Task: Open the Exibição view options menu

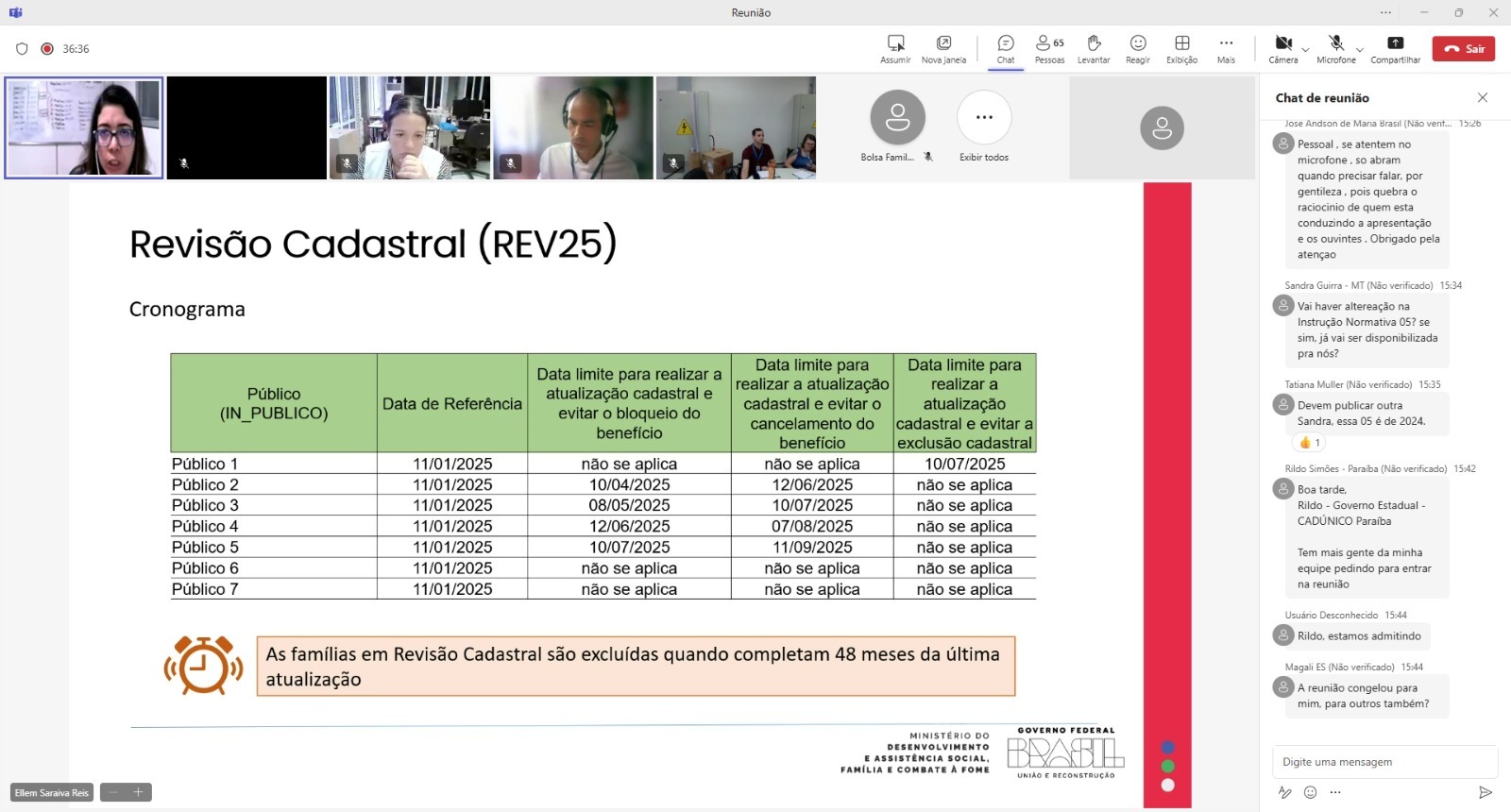Action: pos(1181,43)
